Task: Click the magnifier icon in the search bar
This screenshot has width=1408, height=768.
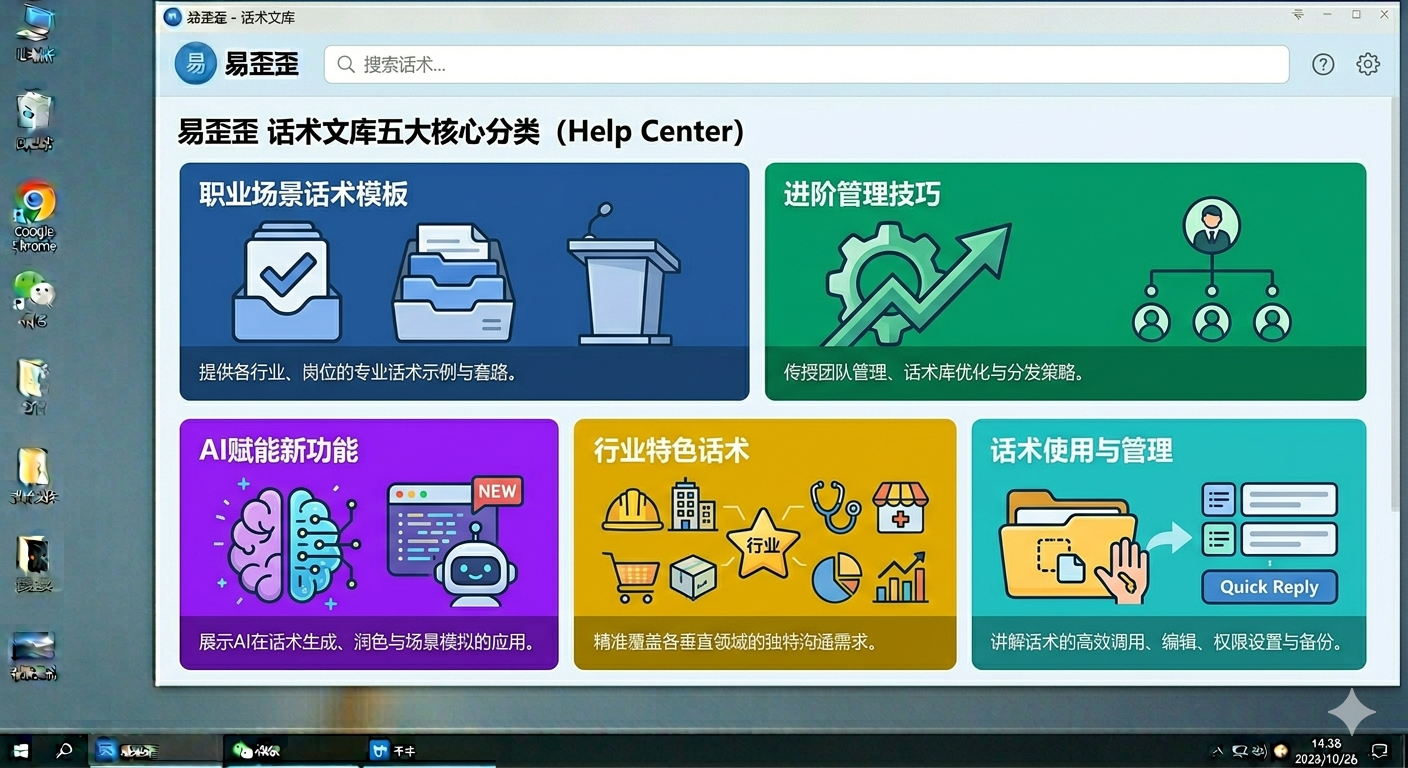Action: (x=344, y=63)
